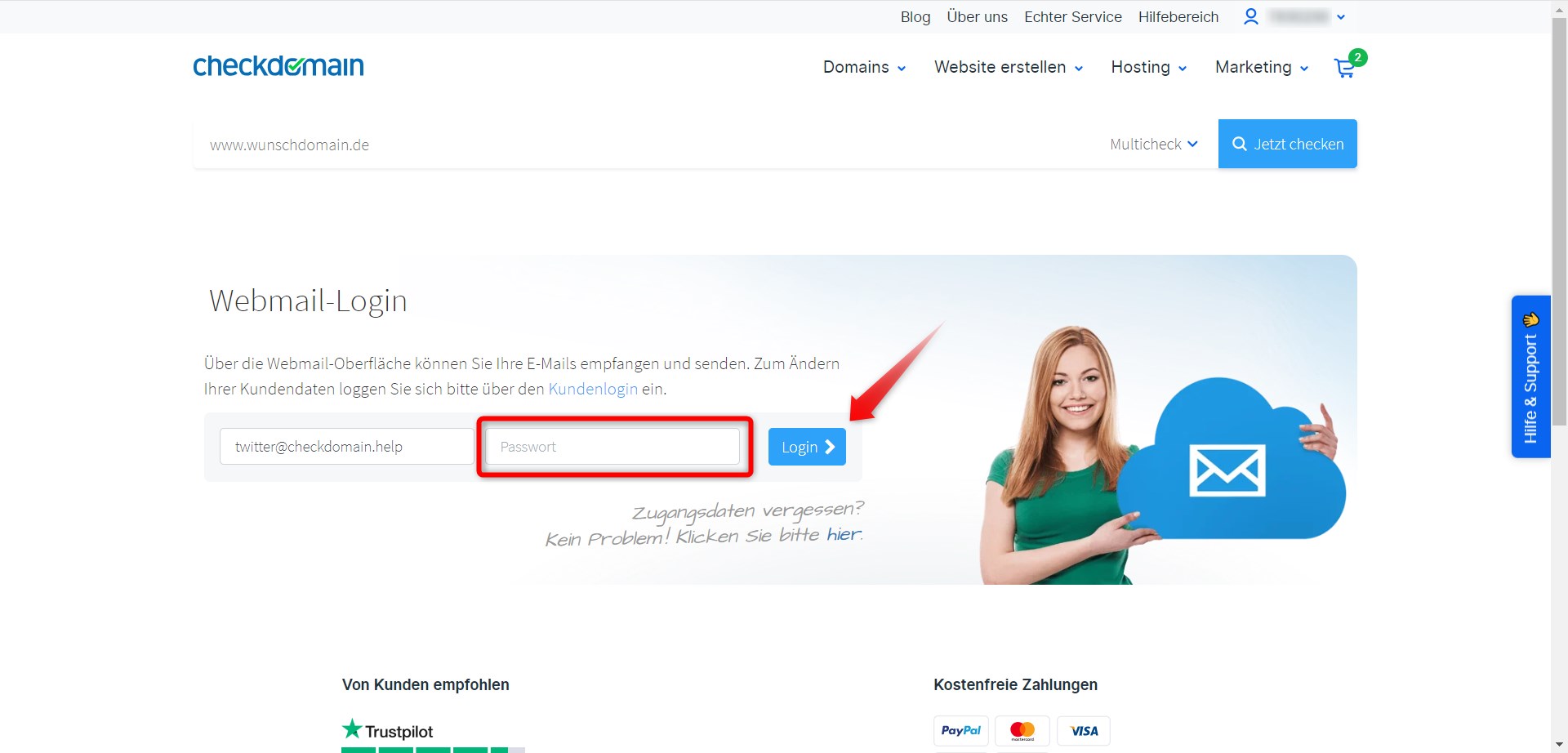The width and height of the screenshot is (1568, 753).
Task: Open Echter Service page
Action: [x=1072, y=17]
